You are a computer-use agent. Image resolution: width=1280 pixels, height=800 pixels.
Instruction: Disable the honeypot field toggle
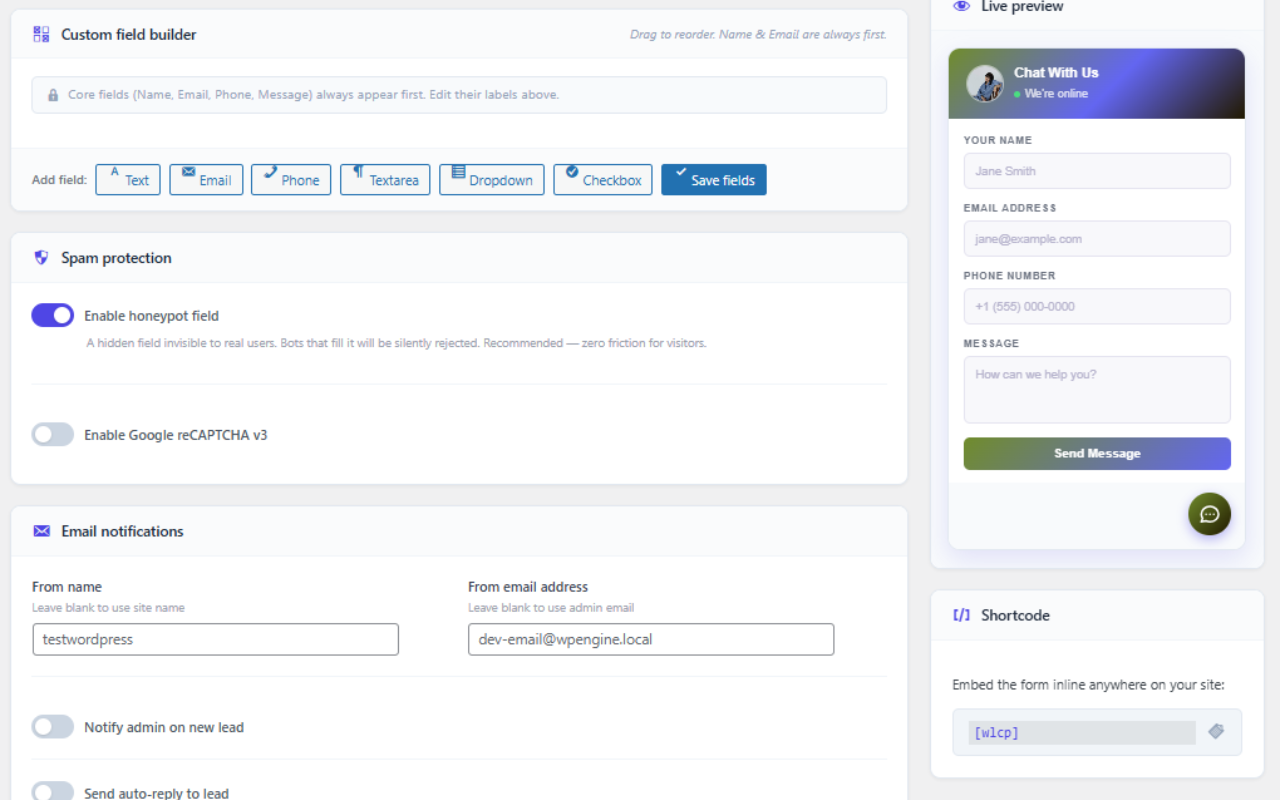pyautogui.click(x=53, y=316)
